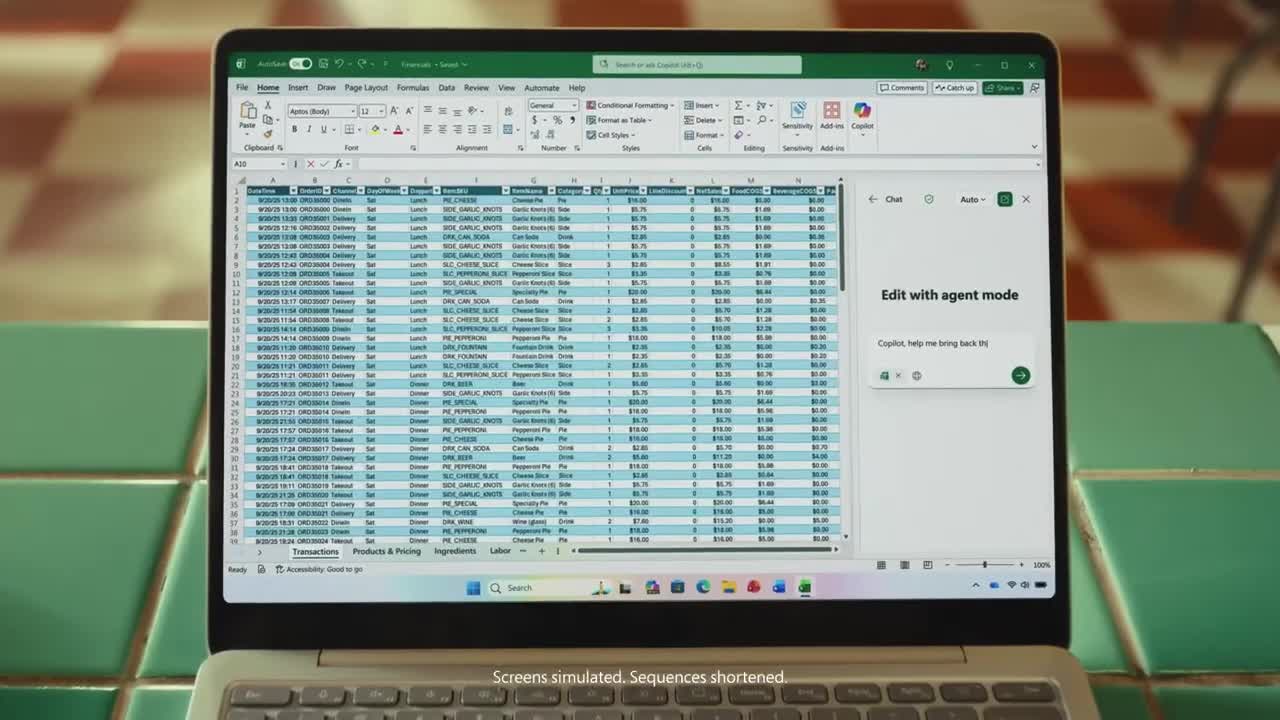Click the Comments button
Image resolution: width=1280 pixels, height=720 pixels.
[903, 88]
